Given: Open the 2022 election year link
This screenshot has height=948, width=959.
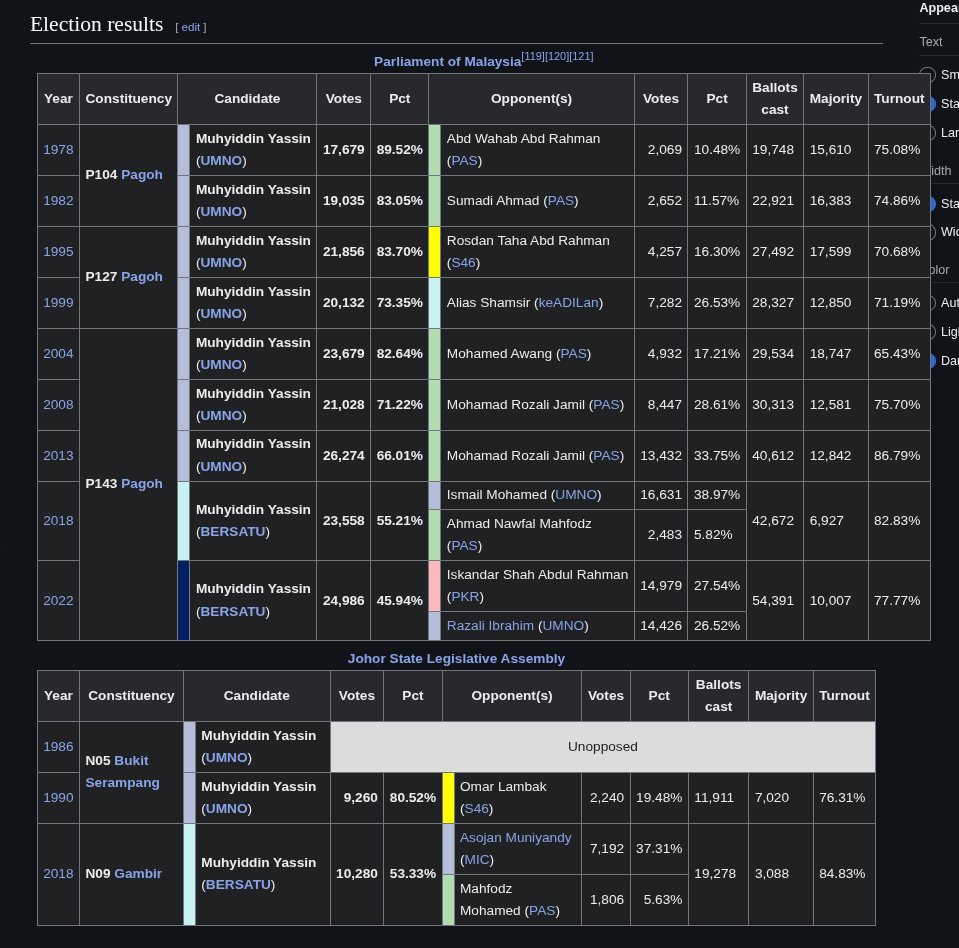Looking at the screenshot, I should pyautogui.click(x=58, y=601).
